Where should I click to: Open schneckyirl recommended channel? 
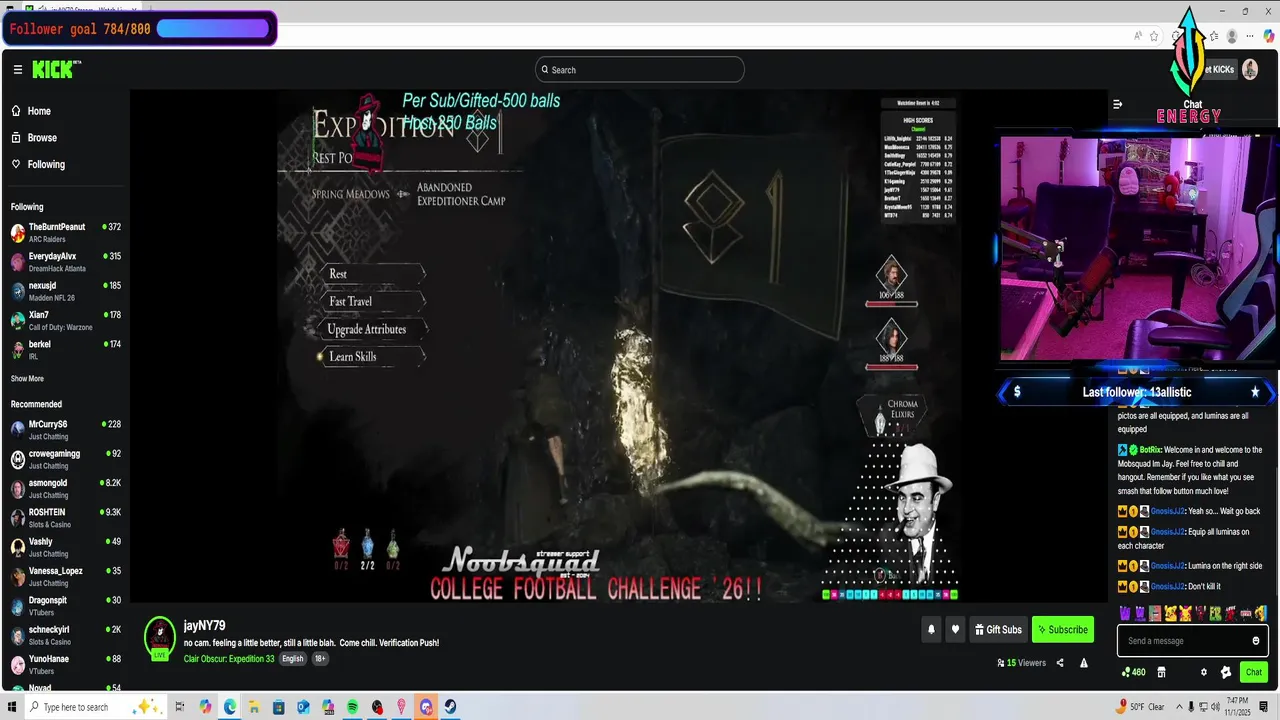click(x=66, y=635)
